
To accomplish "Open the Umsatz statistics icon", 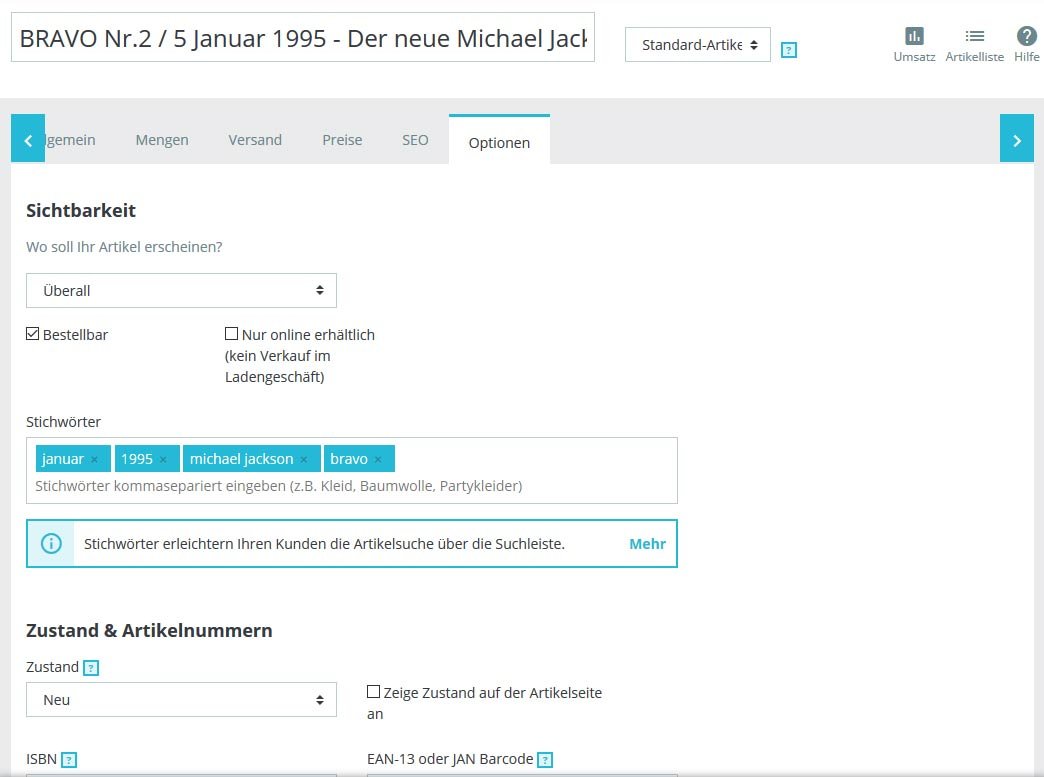I will click(x=914, y=37).
